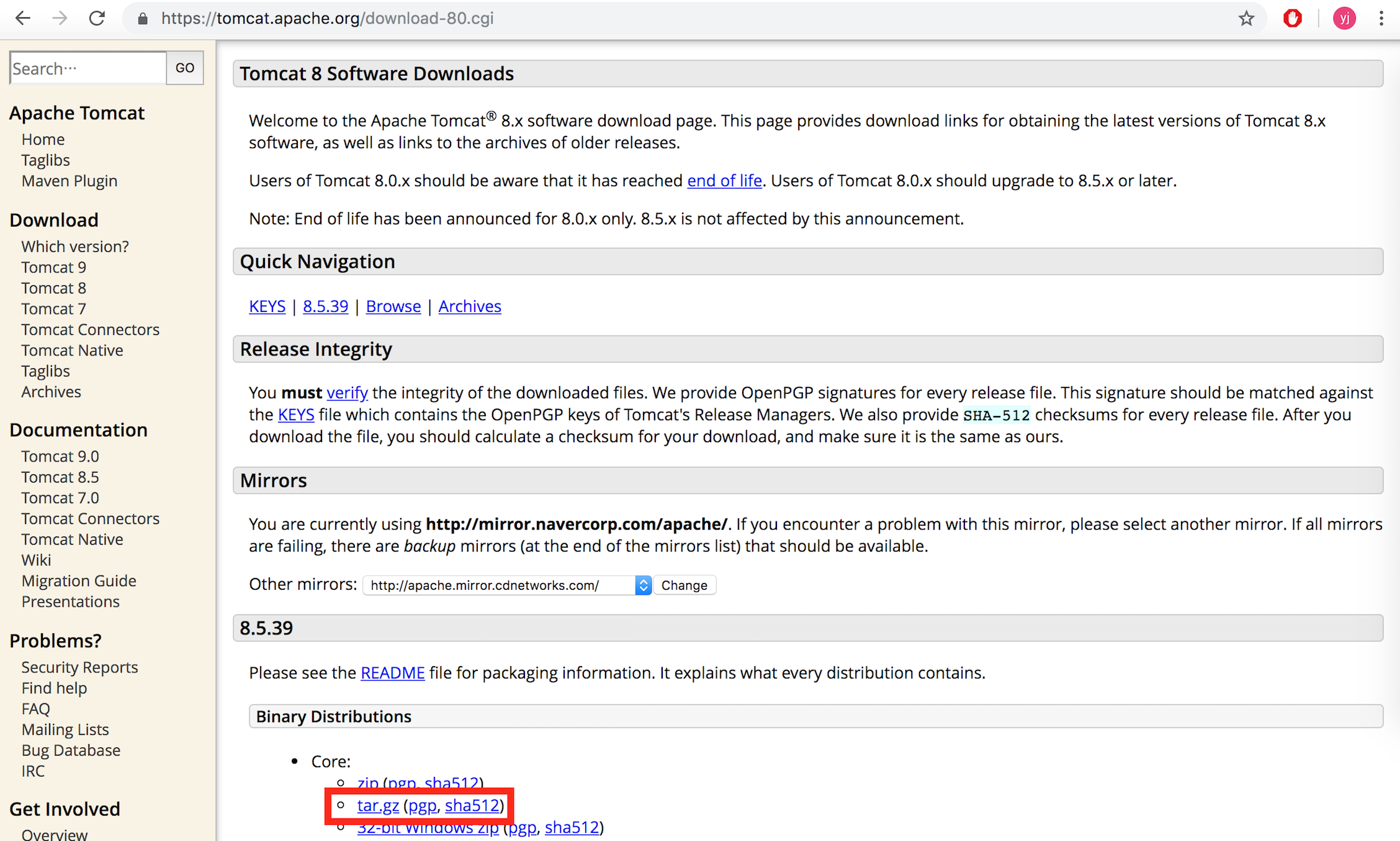Viewport: 1400px width, 841px height.
Task: Click the GO search button
Action: point(184,68)
